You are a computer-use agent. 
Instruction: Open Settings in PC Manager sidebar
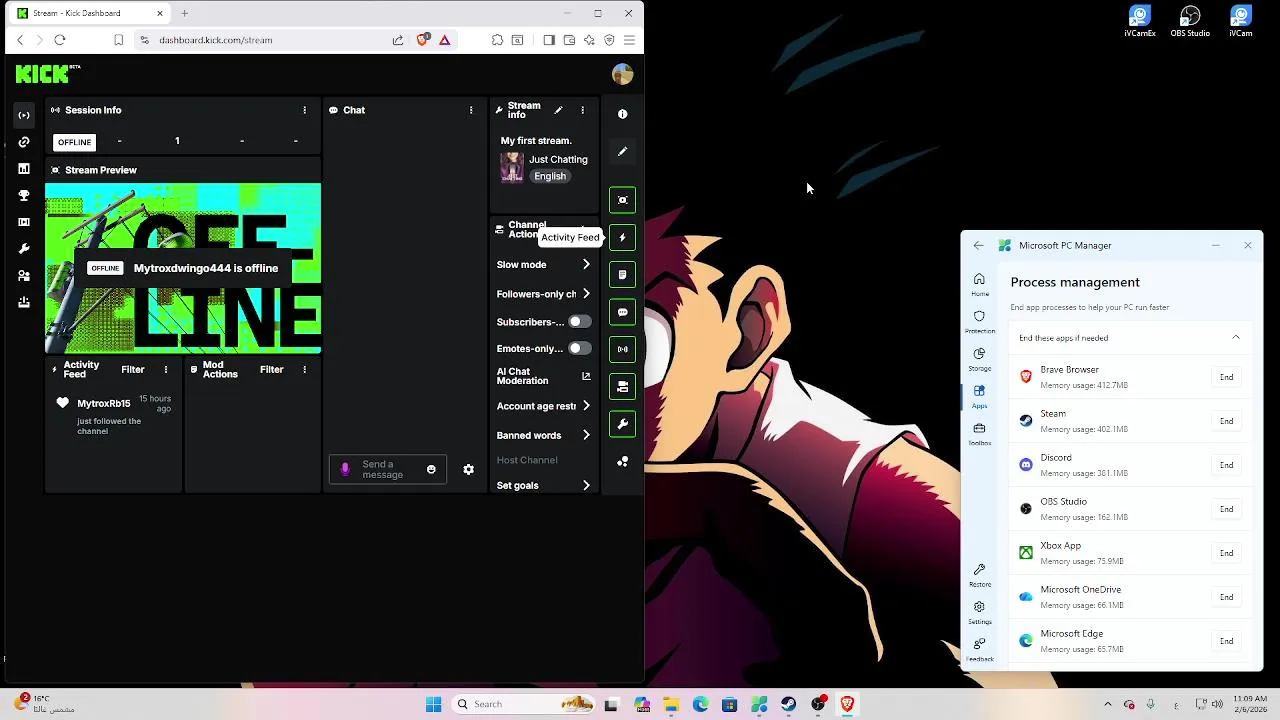click(979, 612)
